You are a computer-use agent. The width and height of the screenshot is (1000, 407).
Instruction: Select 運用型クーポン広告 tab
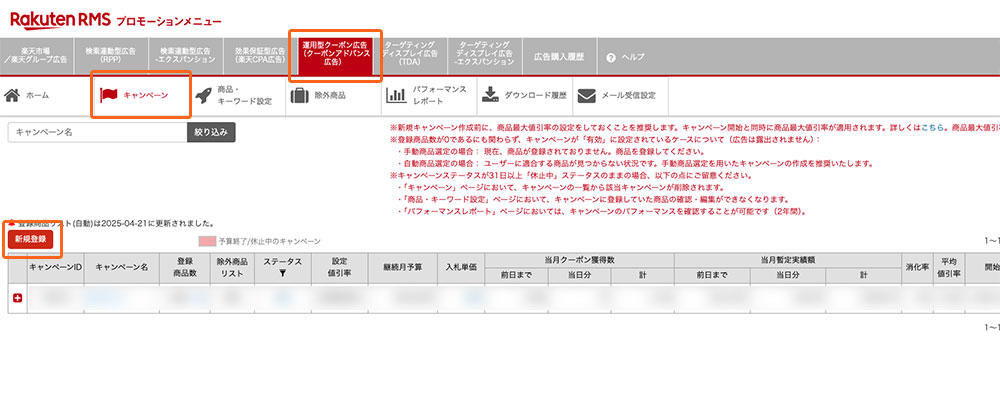tap(335, 56)
